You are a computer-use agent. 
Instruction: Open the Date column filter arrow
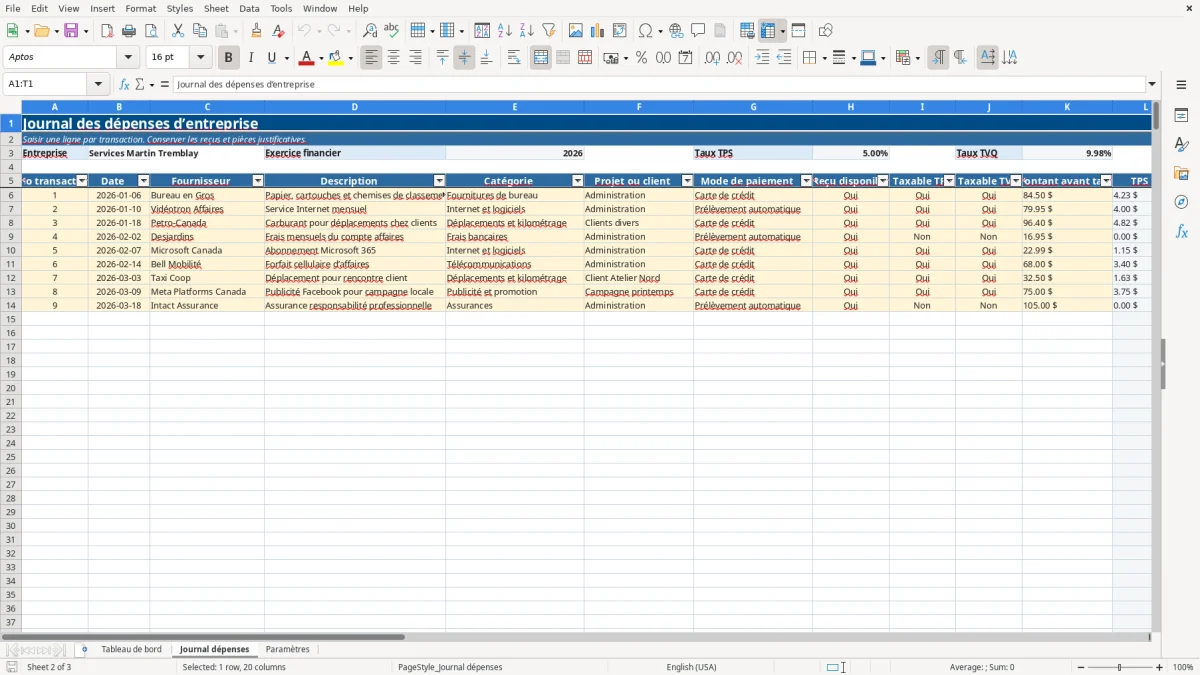point(143,181)
